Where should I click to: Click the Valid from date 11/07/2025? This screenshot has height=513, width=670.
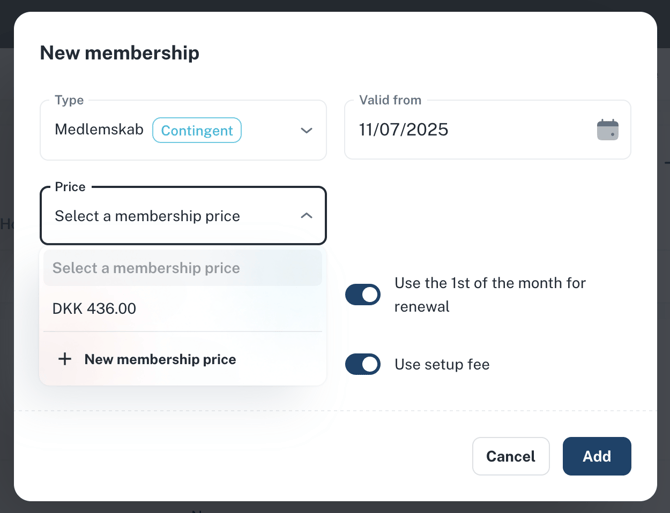coord(404,130)
